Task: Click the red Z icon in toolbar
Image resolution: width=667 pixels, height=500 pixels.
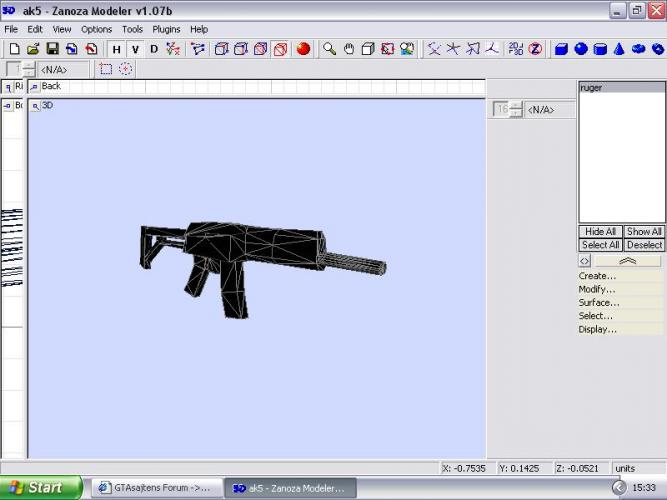Action: (x=536, y=49)
